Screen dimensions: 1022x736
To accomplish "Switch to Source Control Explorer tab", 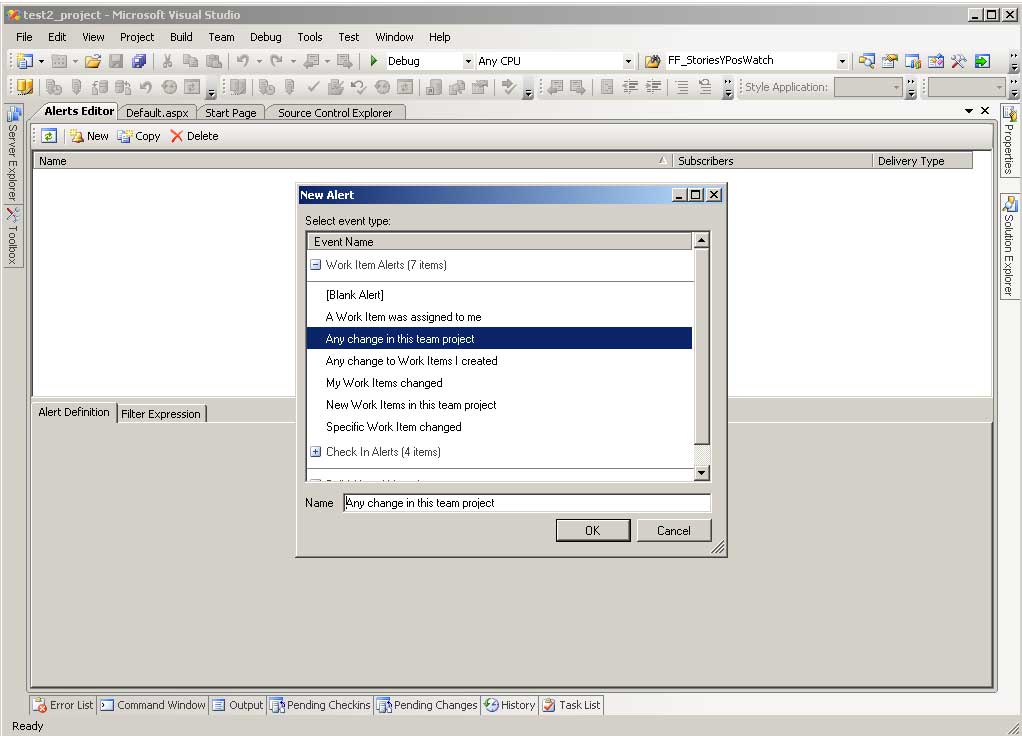I will [335, 113].
